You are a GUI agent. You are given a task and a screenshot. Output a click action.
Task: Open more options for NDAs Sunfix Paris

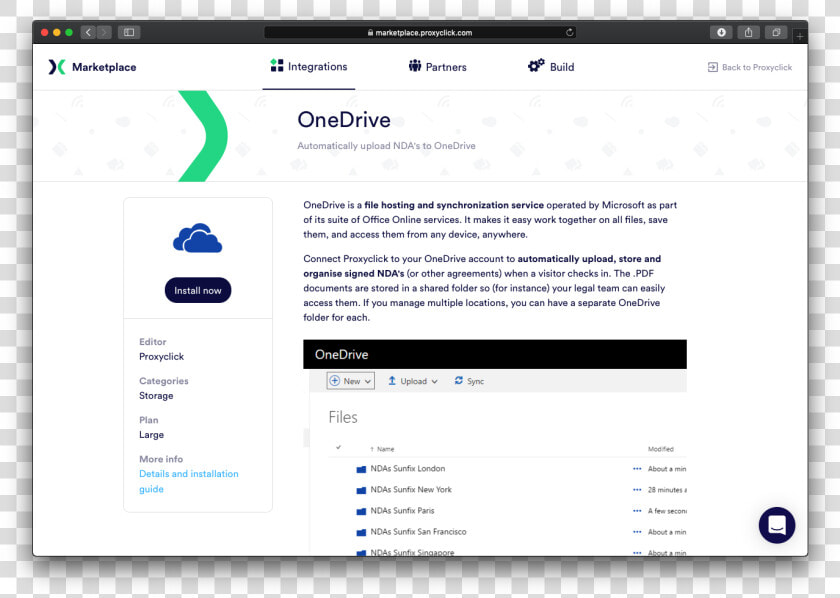tap(637, 511)
